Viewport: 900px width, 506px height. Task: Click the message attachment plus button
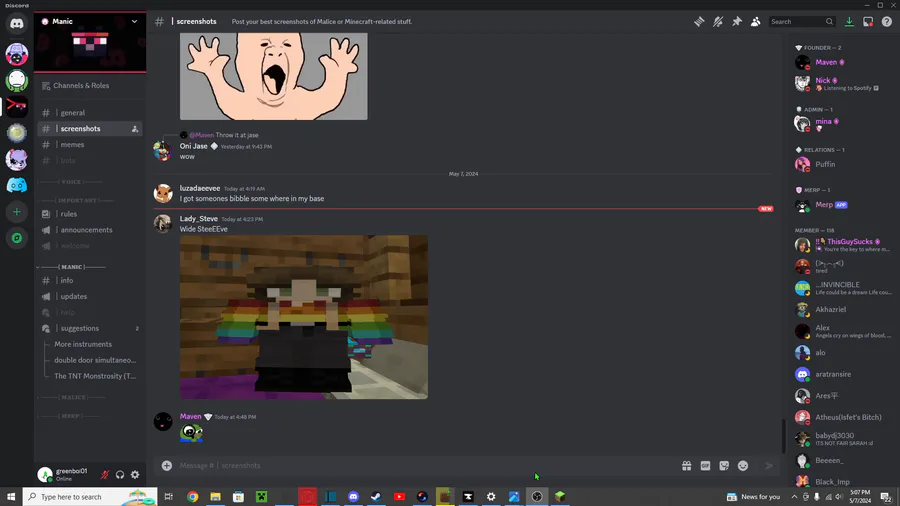[166, 466]
